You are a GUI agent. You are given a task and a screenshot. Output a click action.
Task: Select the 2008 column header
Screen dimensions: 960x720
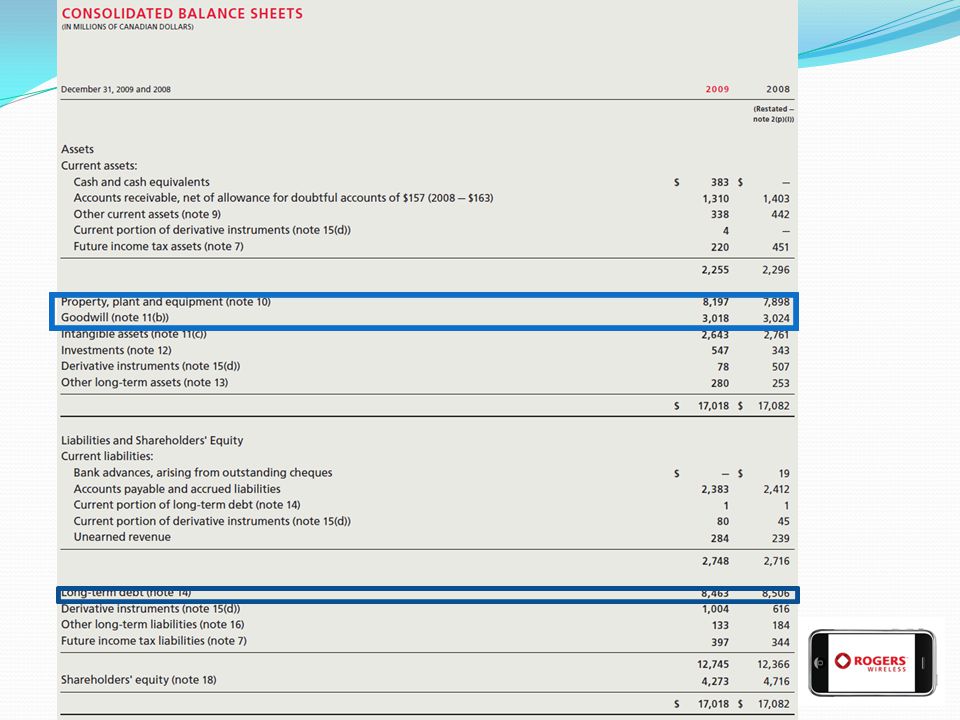tap(778, 89)
